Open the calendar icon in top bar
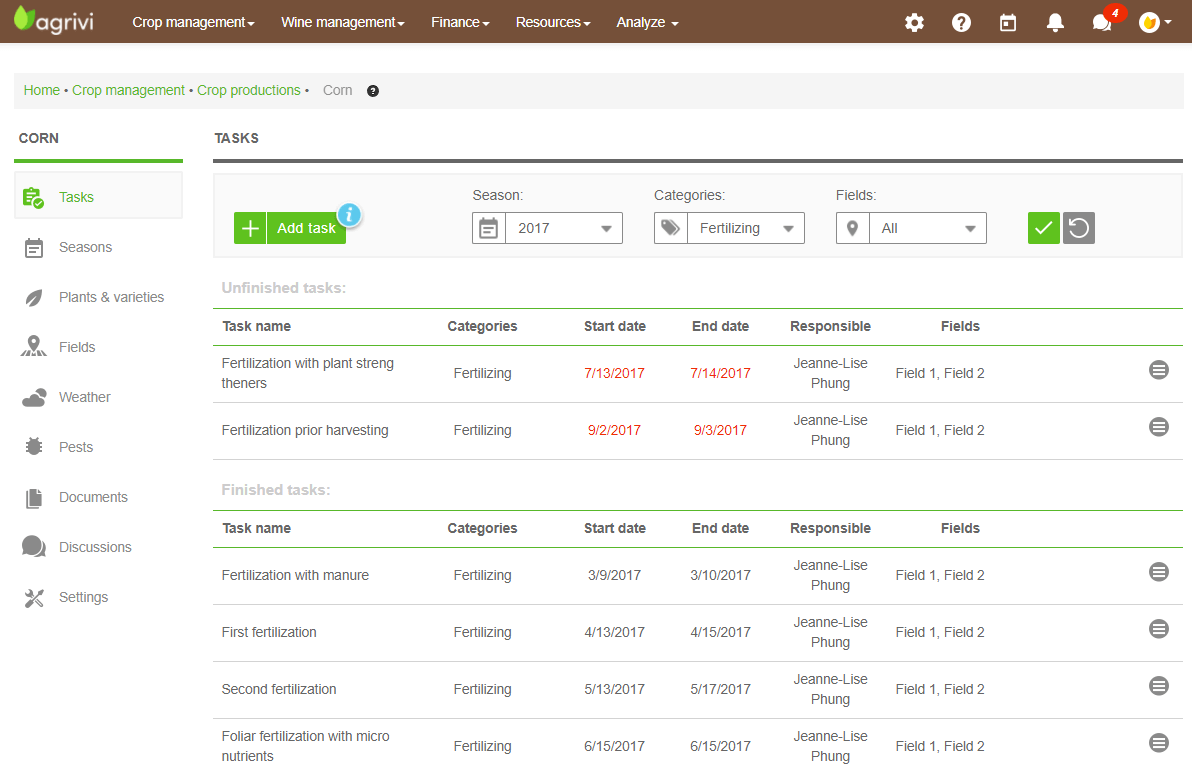This screenshot has width=1192, height=770. 1008,22
